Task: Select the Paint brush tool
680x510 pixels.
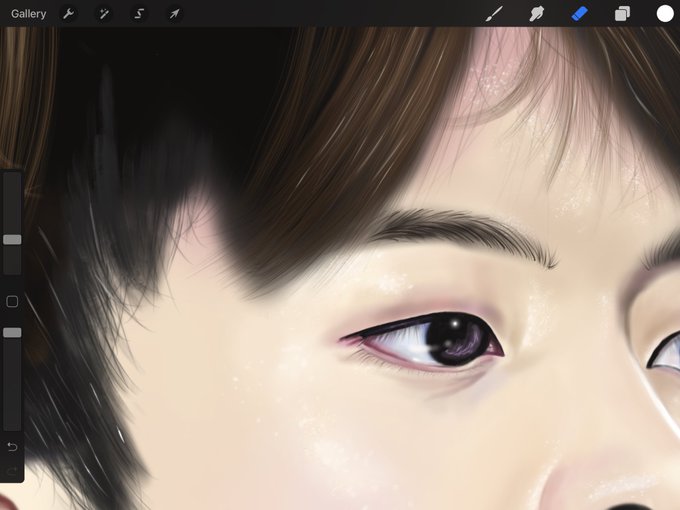Action: [x=494, y=14]
